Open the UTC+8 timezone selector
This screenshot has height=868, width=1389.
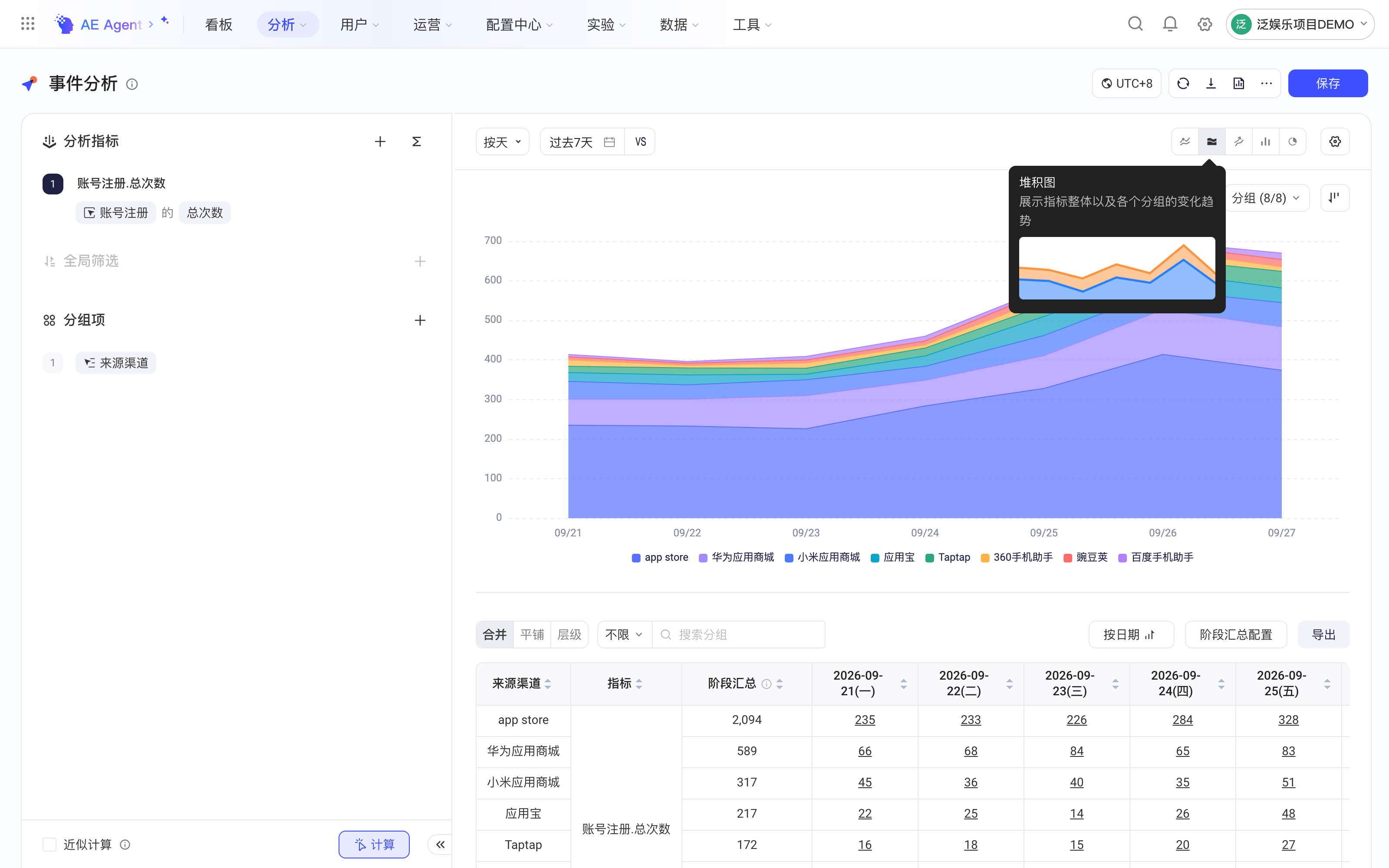coord(1127,84)
